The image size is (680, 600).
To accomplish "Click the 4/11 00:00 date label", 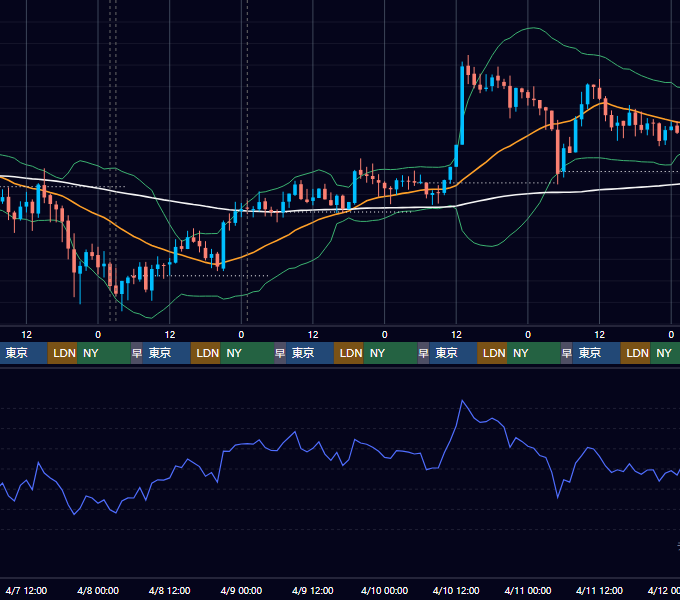I will click(x=528, y=590).
